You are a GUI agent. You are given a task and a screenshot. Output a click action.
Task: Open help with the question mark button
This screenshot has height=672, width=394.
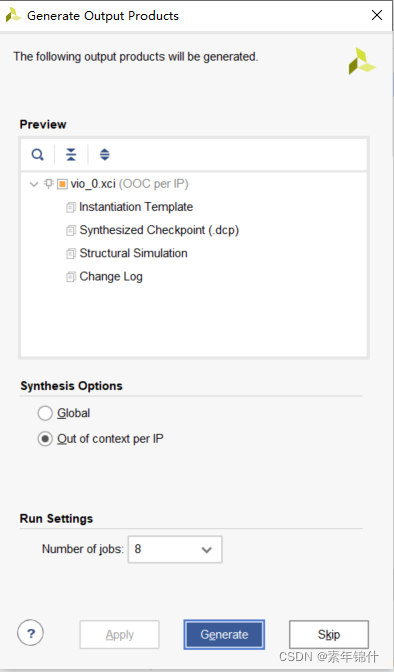coord(30,633)
